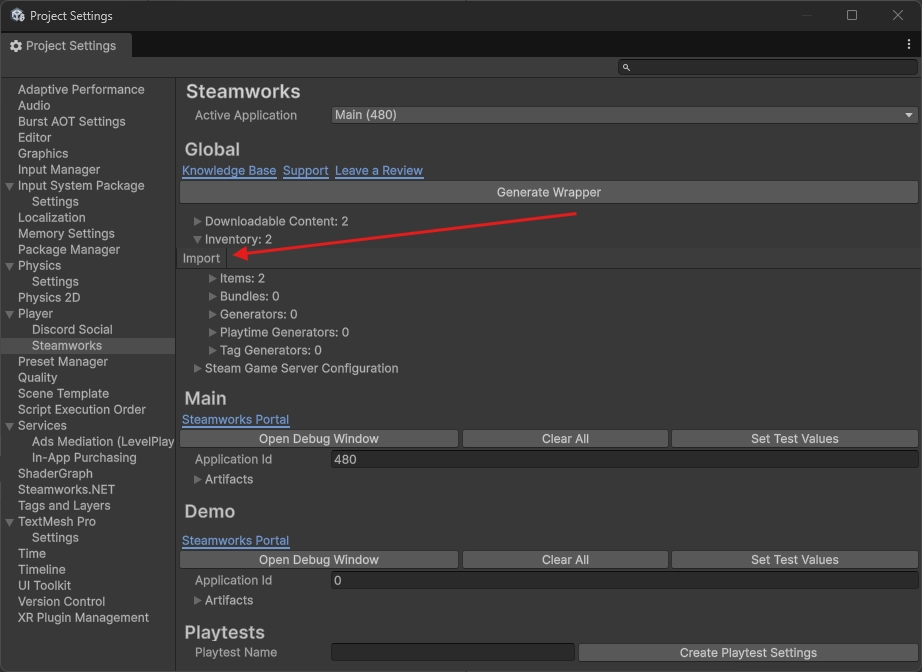Click the search magnifier icon
The image size is (922, 672).
pos(626,67)
